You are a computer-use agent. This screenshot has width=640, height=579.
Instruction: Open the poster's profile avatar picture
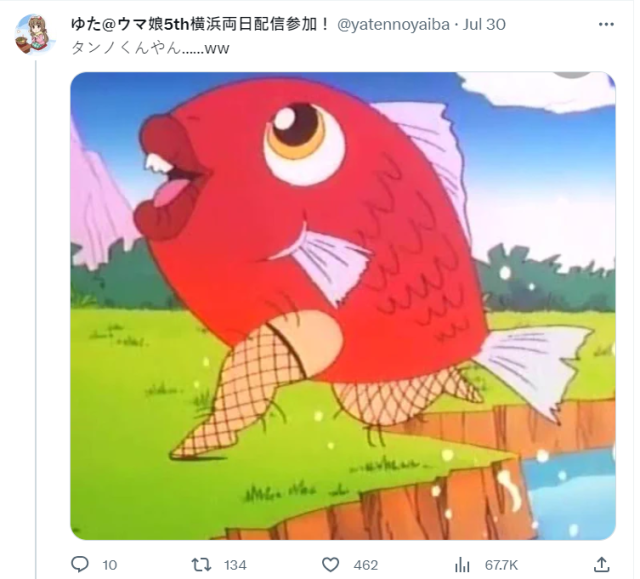(x=33, y=34)
